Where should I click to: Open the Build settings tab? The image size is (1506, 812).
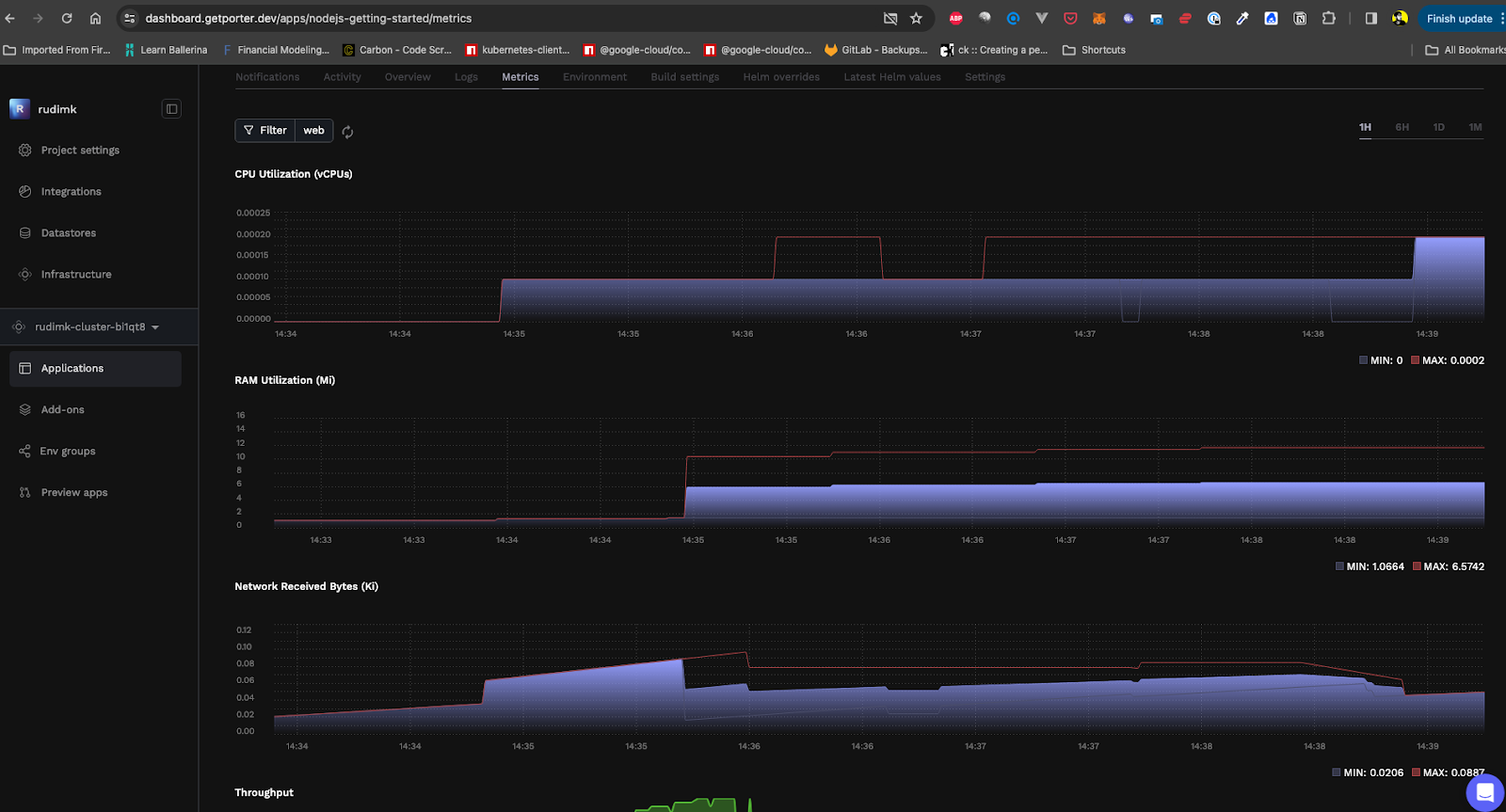tap(685, 77)
